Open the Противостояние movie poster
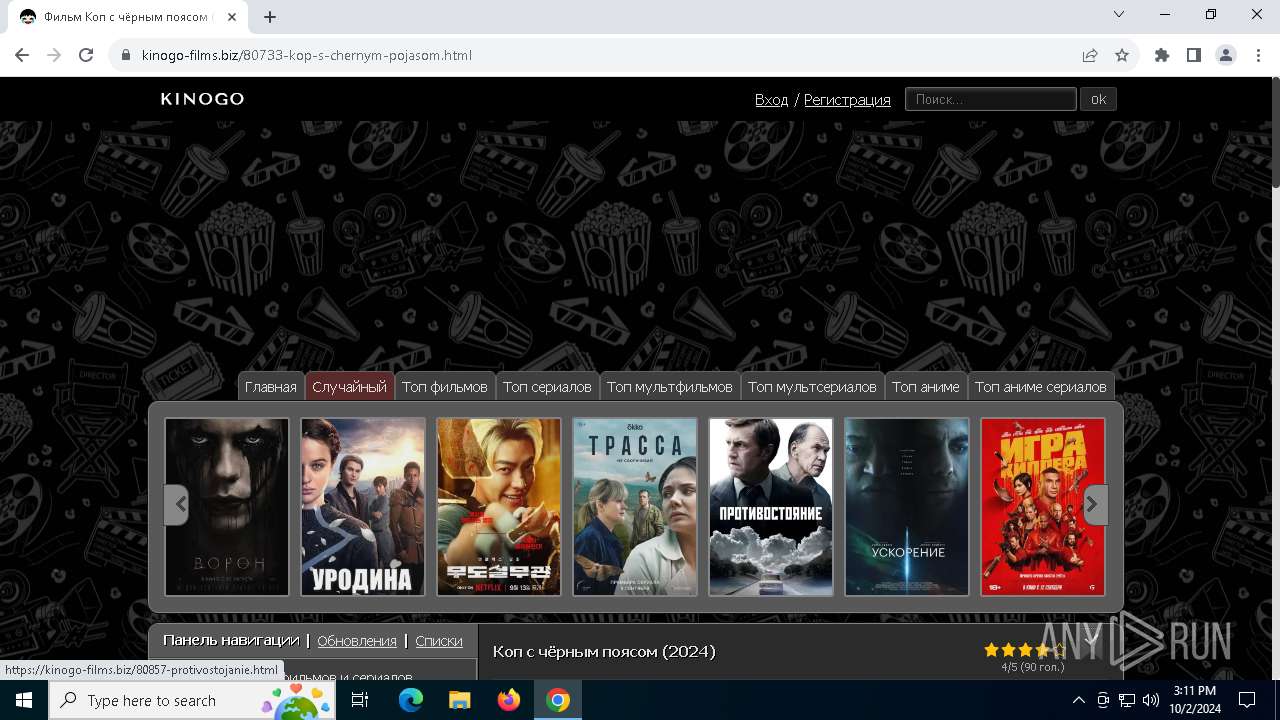 point(771,507)
